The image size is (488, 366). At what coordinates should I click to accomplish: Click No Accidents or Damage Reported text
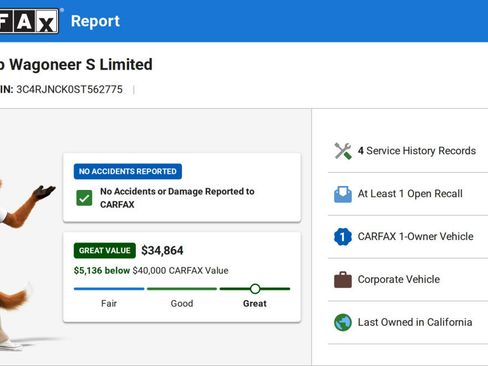[x=177, y=198]
